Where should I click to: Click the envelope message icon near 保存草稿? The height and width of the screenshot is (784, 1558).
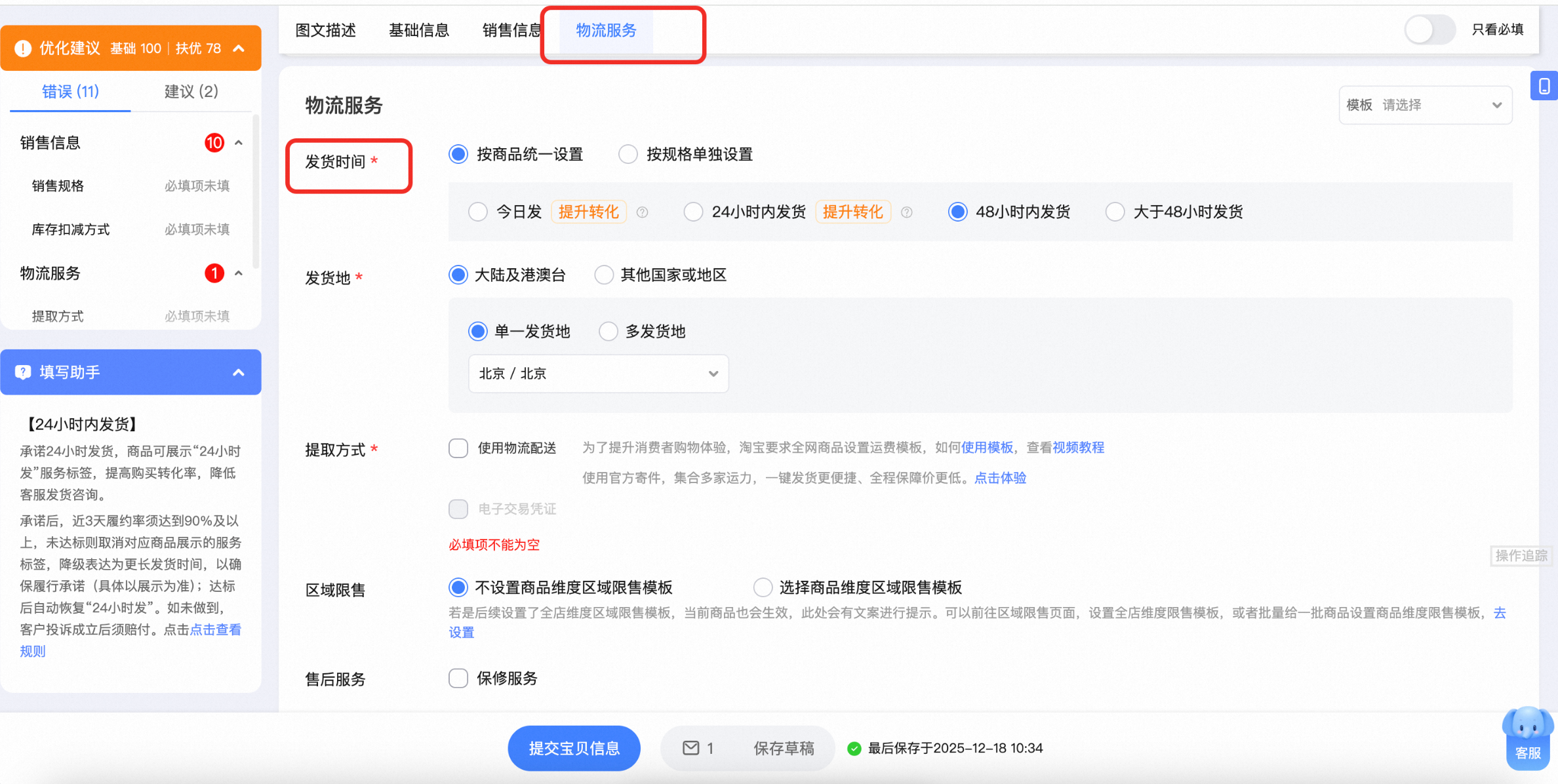click(691, 748)
